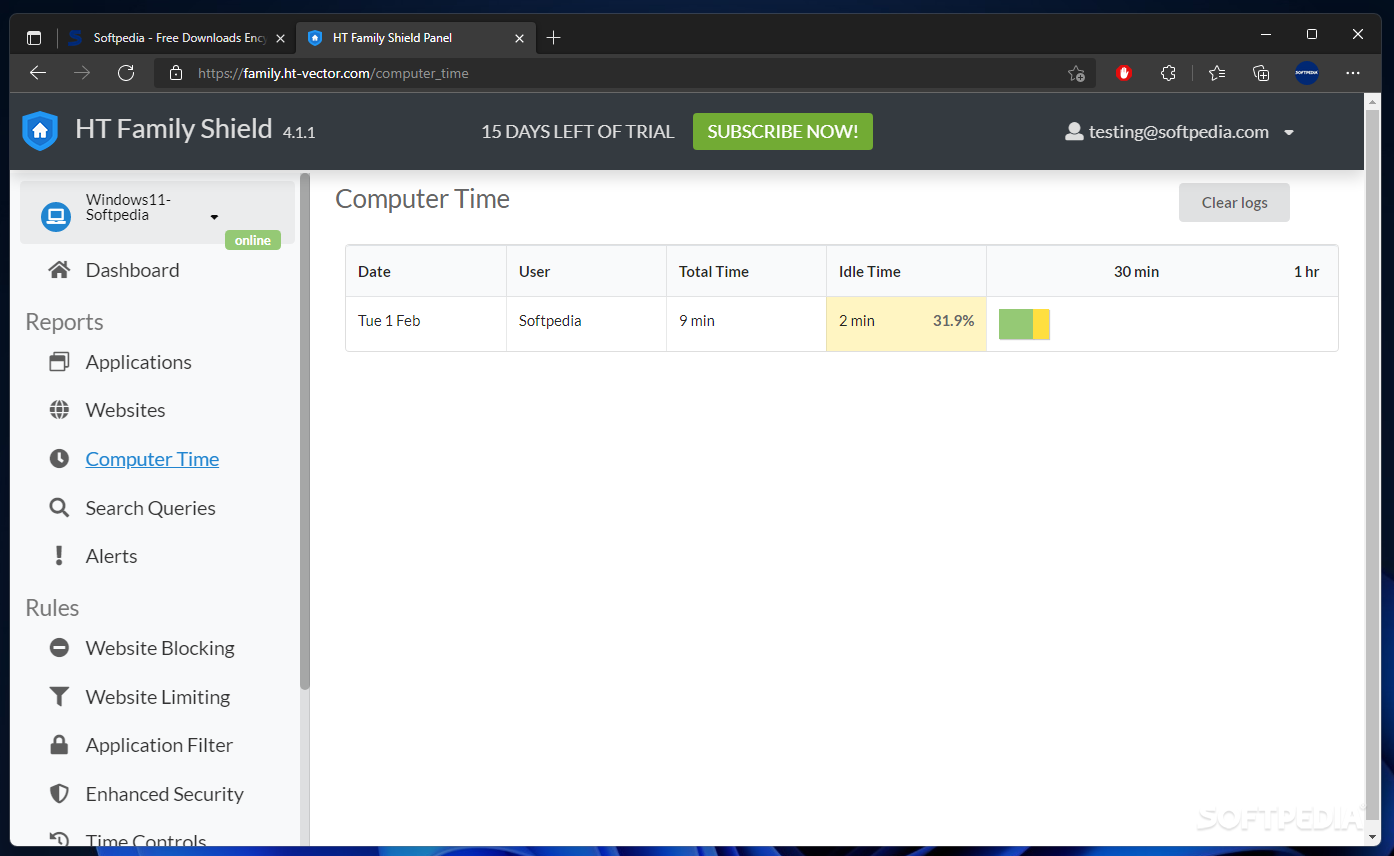This screenshot has height=856, width=1394.
Task: Click the Application Filter padlock icon
Action: pyautogui.click(x=60, y=745)
